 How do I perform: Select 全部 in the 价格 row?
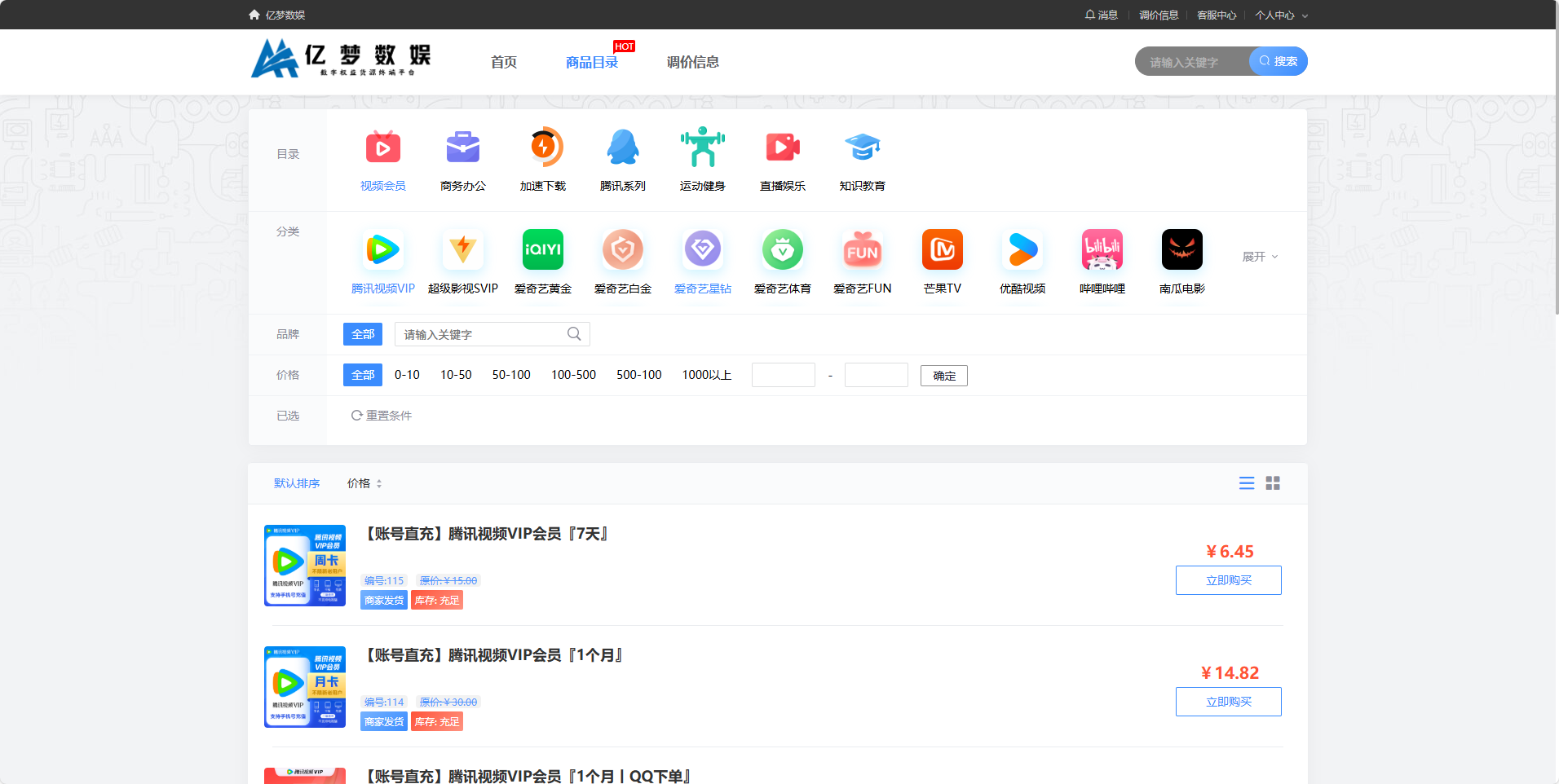pyautogui.click(x=363, y=375)
